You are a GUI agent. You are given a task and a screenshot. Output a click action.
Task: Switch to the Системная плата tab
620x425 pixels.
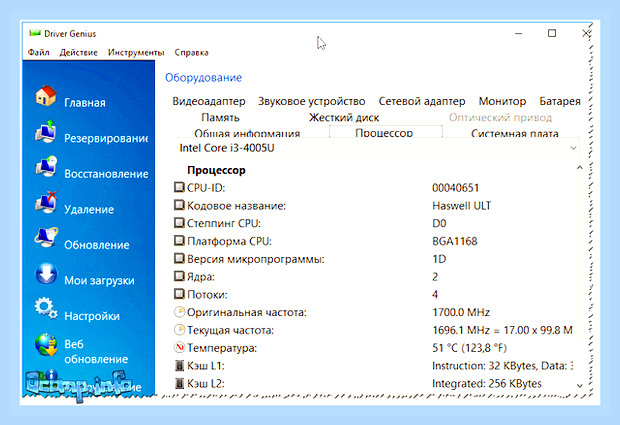click(x=514, y=133)
